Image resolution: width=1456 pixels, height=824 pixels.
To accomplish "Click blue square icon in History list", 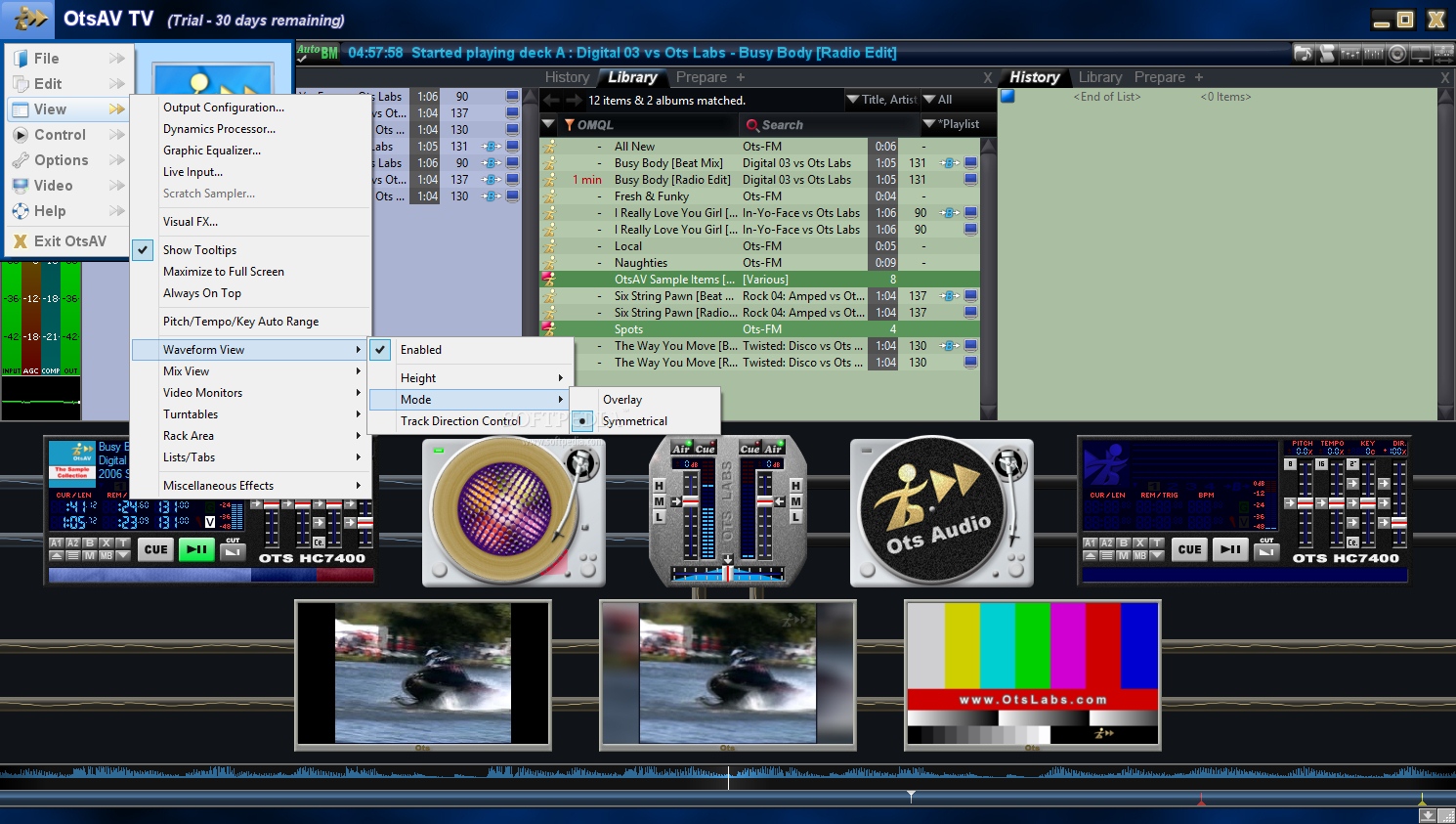I will [x=1007, y=96].
